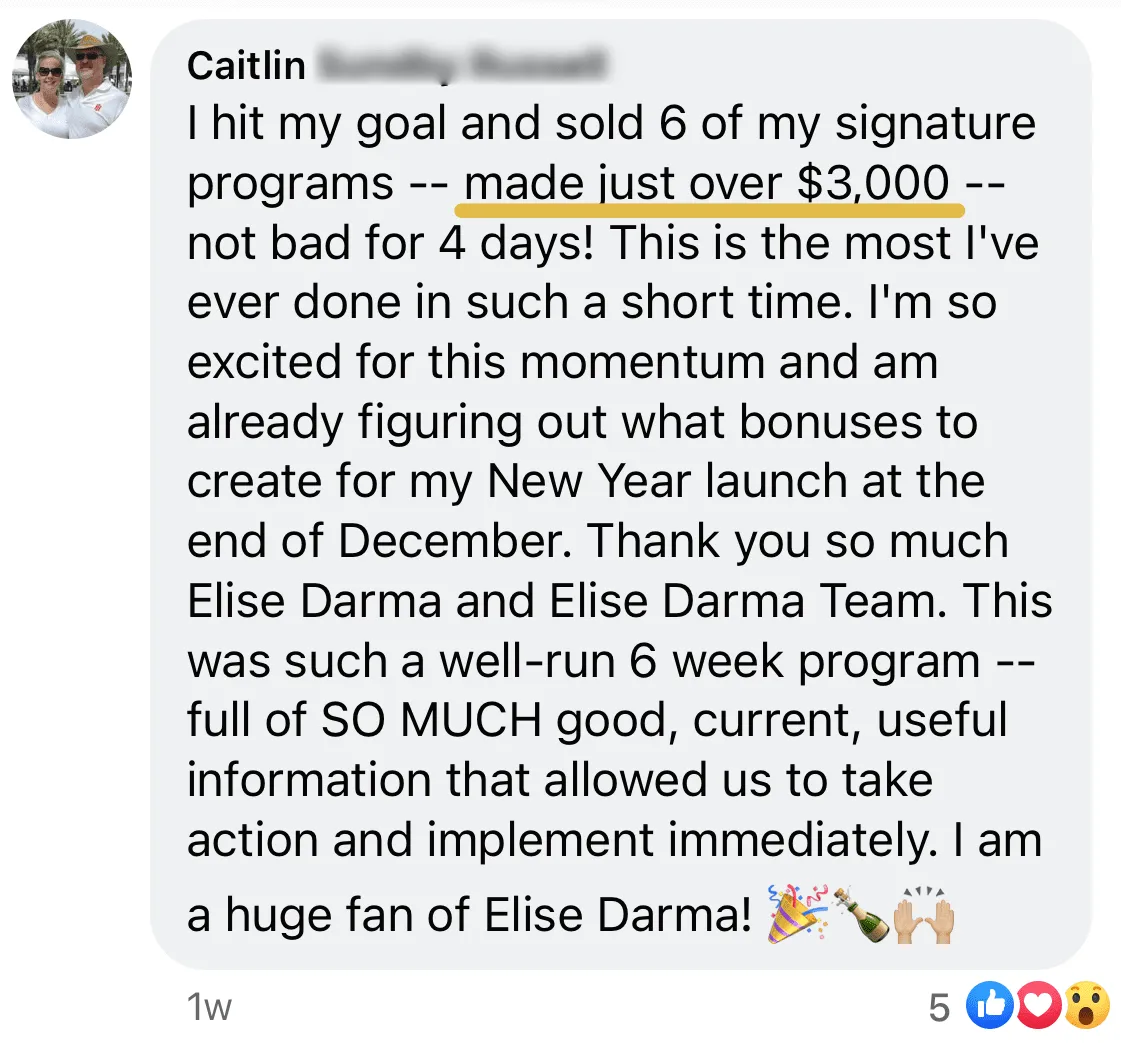Viewport: 1121px width, 1043px height.
Task: Click the blue thumbs-up Like reaction
Action: coord(989,1006)
